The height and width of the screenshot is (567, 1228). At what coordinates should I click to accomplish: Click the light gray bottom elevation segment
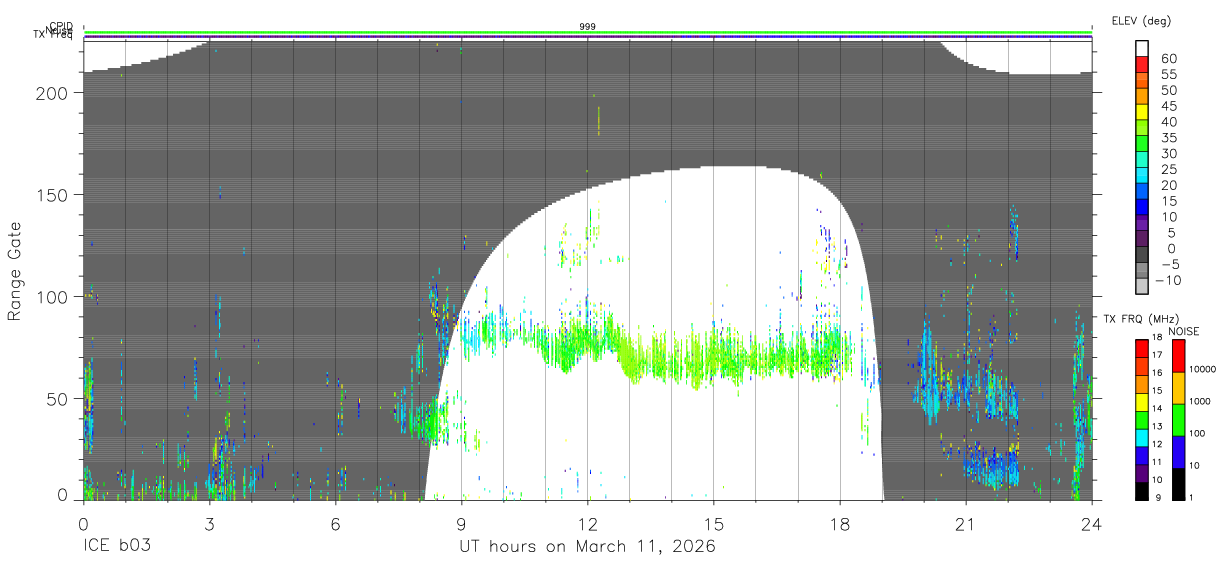[1142, 288]
